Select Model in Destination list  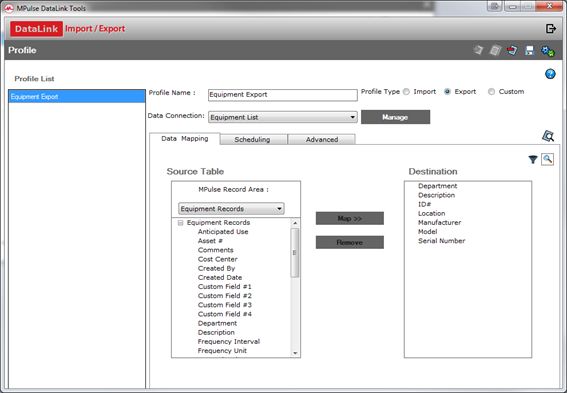(427, 231)
